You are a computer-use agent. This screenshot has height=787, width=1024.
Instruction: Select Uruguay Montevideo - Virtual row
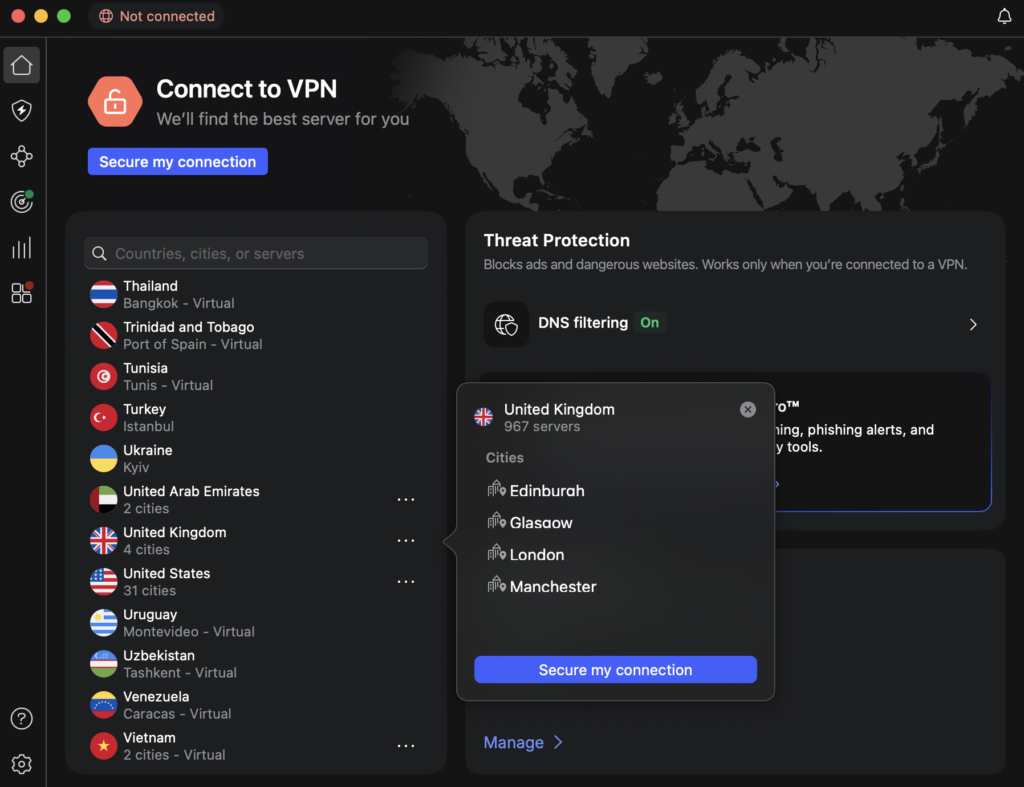pos(256,623)
